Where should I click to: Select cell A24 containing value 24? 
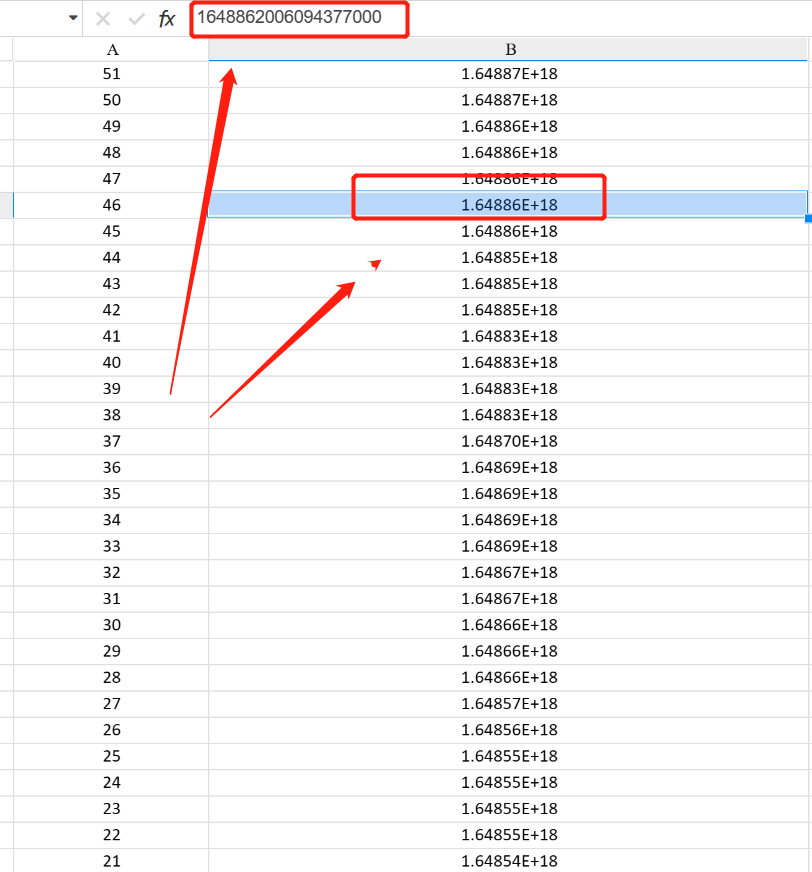tap(113, 782)
